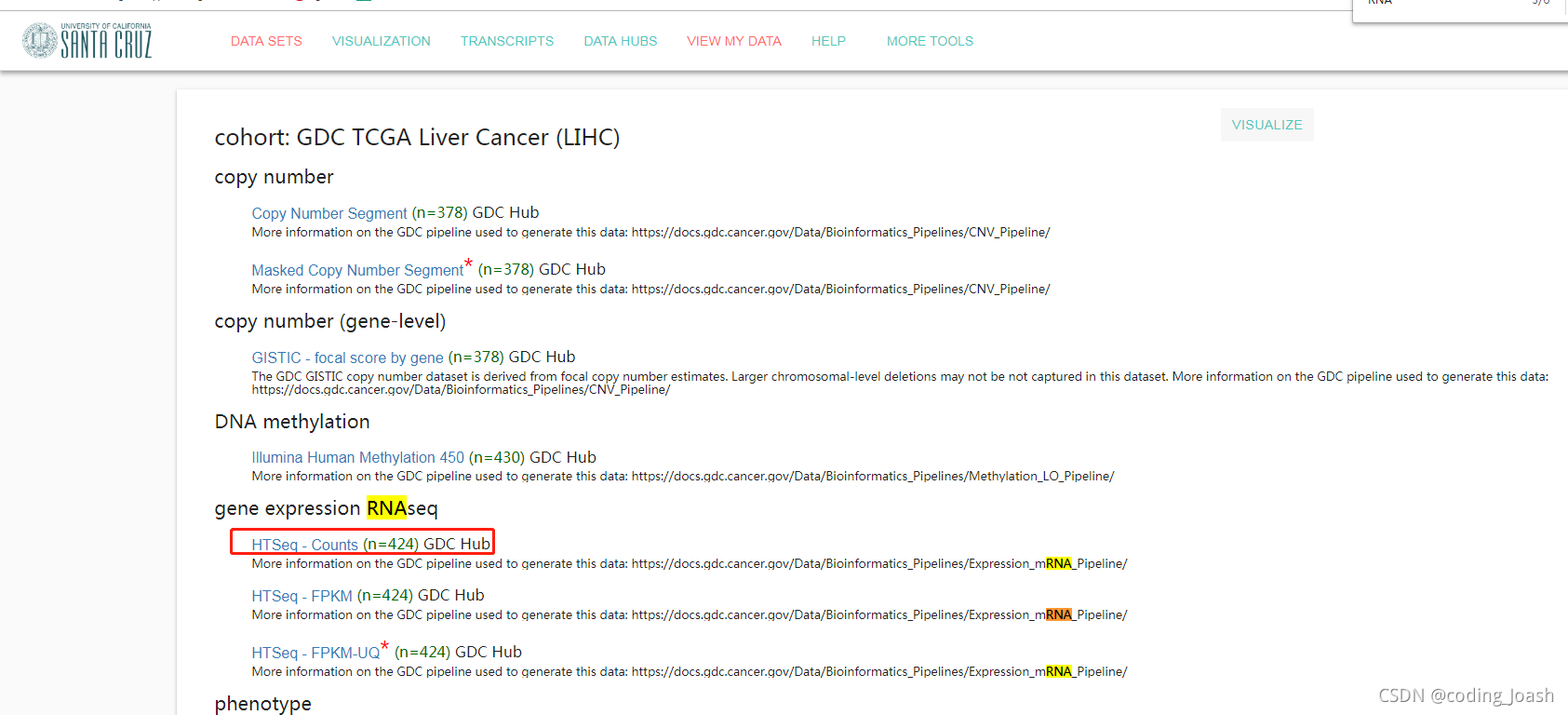
Task: Open the HTSeq - FPKM dataset
Action: [x=302, y=596]
